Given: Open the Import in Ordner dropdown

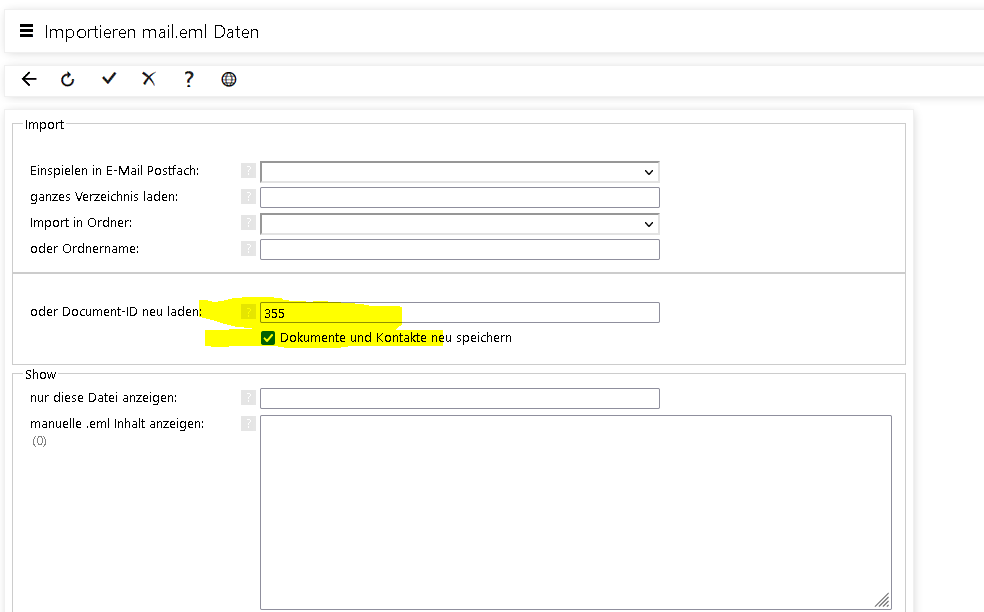Looking at the screenshot, I should point(459,224).
